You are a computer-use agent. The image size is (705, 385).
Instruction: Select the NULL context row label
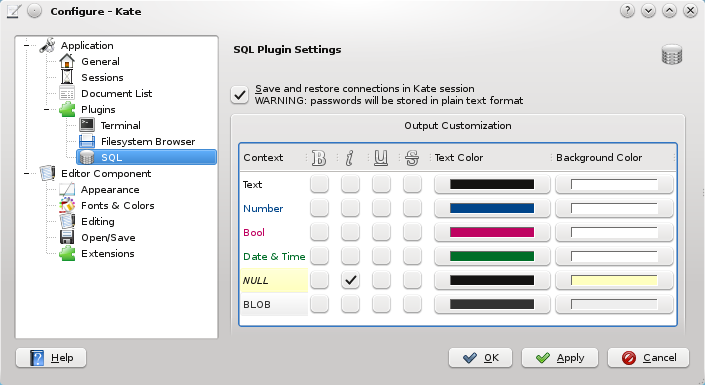[274, 280]
